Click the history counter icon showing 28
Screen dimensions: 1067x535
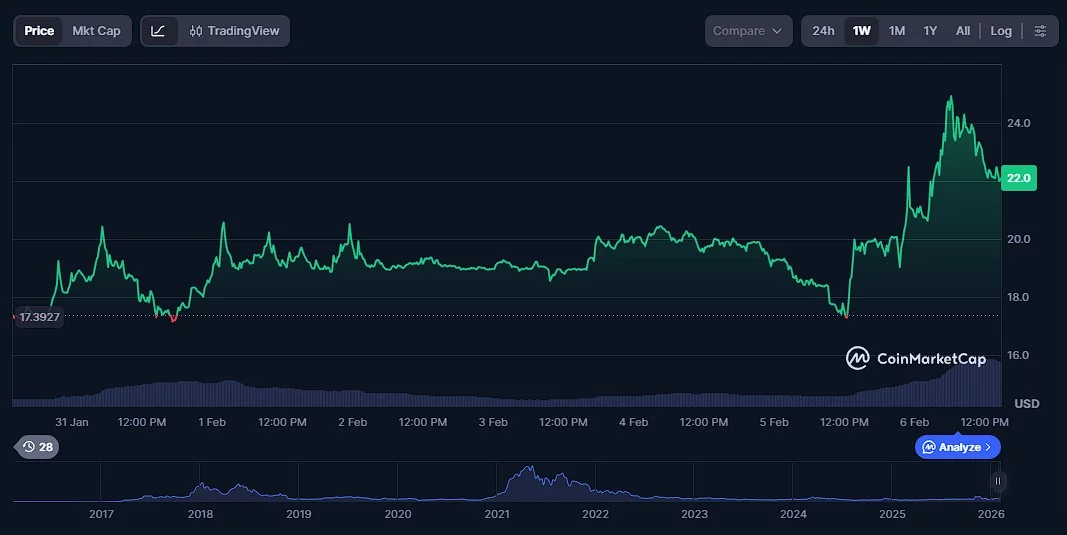click(37, 447)
